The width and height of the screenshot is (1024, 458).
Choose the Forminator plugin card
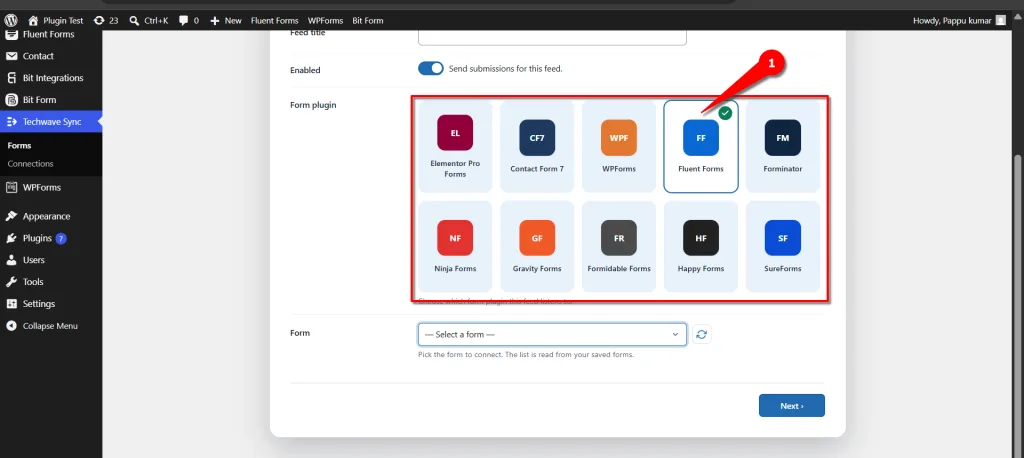point(782,146)
